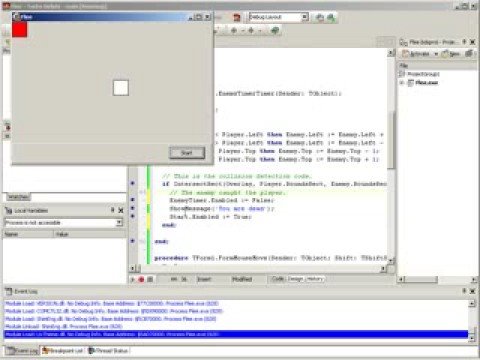The width and height of the screenshot is (480, 360).
Task: Click the save desktop layout icon next to the layout combo
Action: [319, 17]
